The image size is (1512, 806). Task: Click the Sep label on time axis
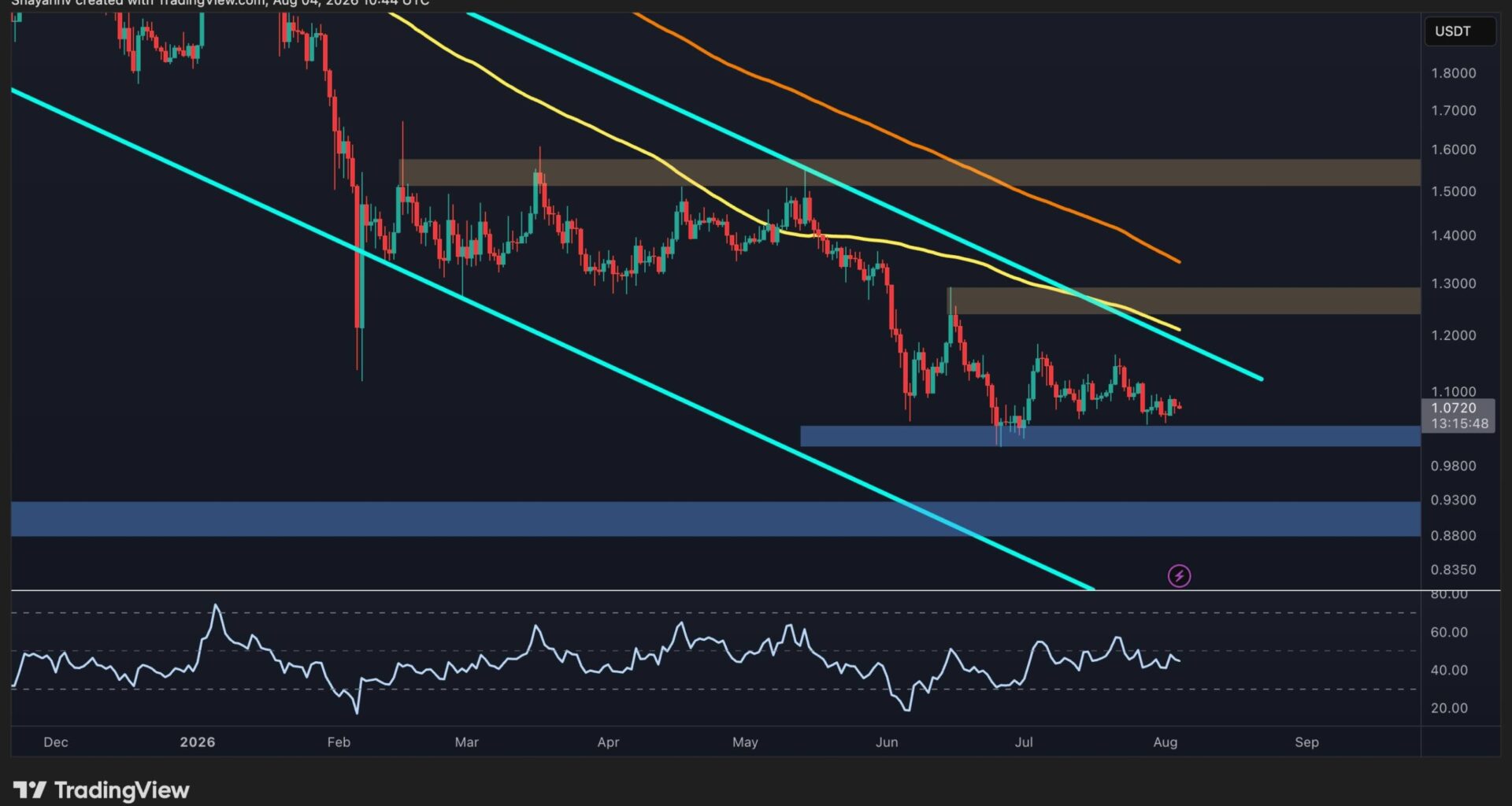click(x=1306, y=742)
